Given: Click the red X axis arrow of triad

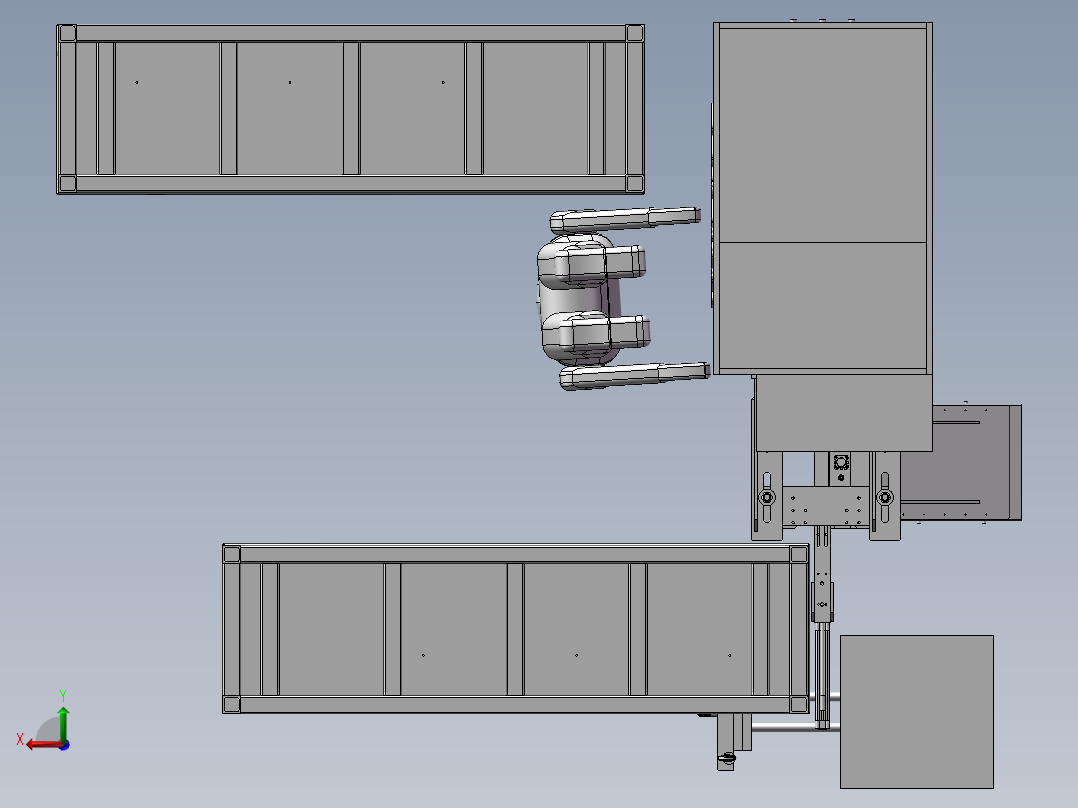Looking at the screenshot, I should tap(43, 745).
